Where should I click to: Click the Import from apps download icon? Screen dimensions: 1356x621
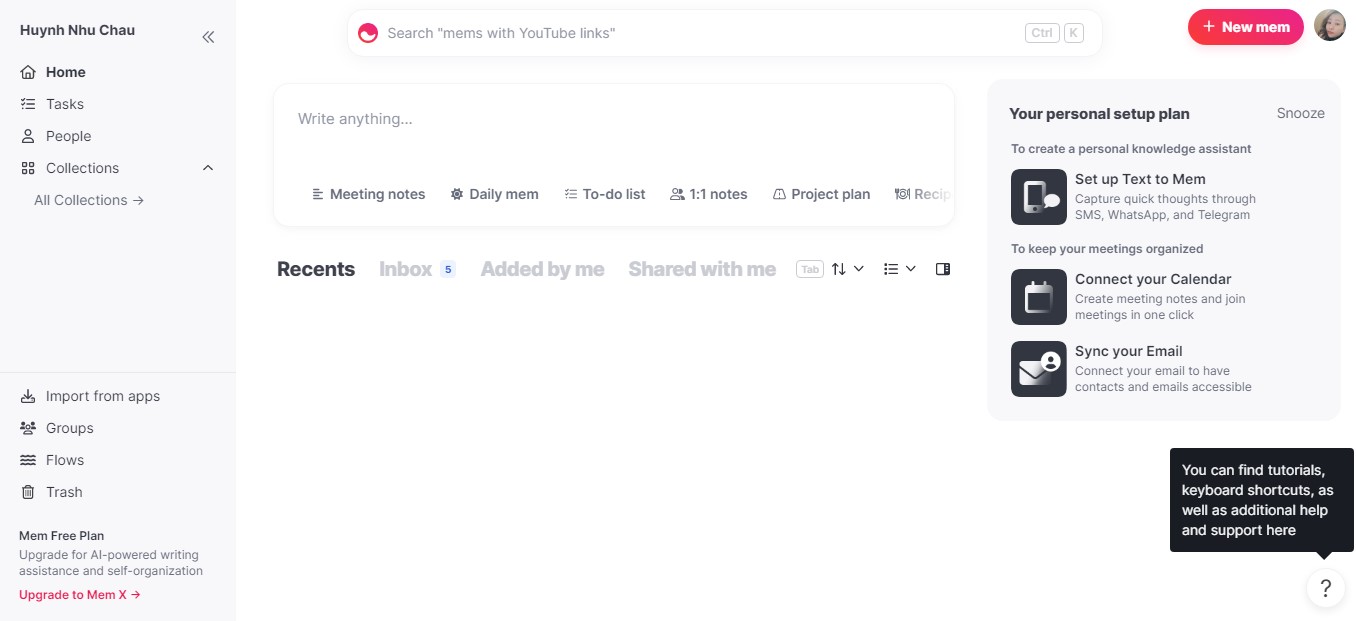[28, 396]
